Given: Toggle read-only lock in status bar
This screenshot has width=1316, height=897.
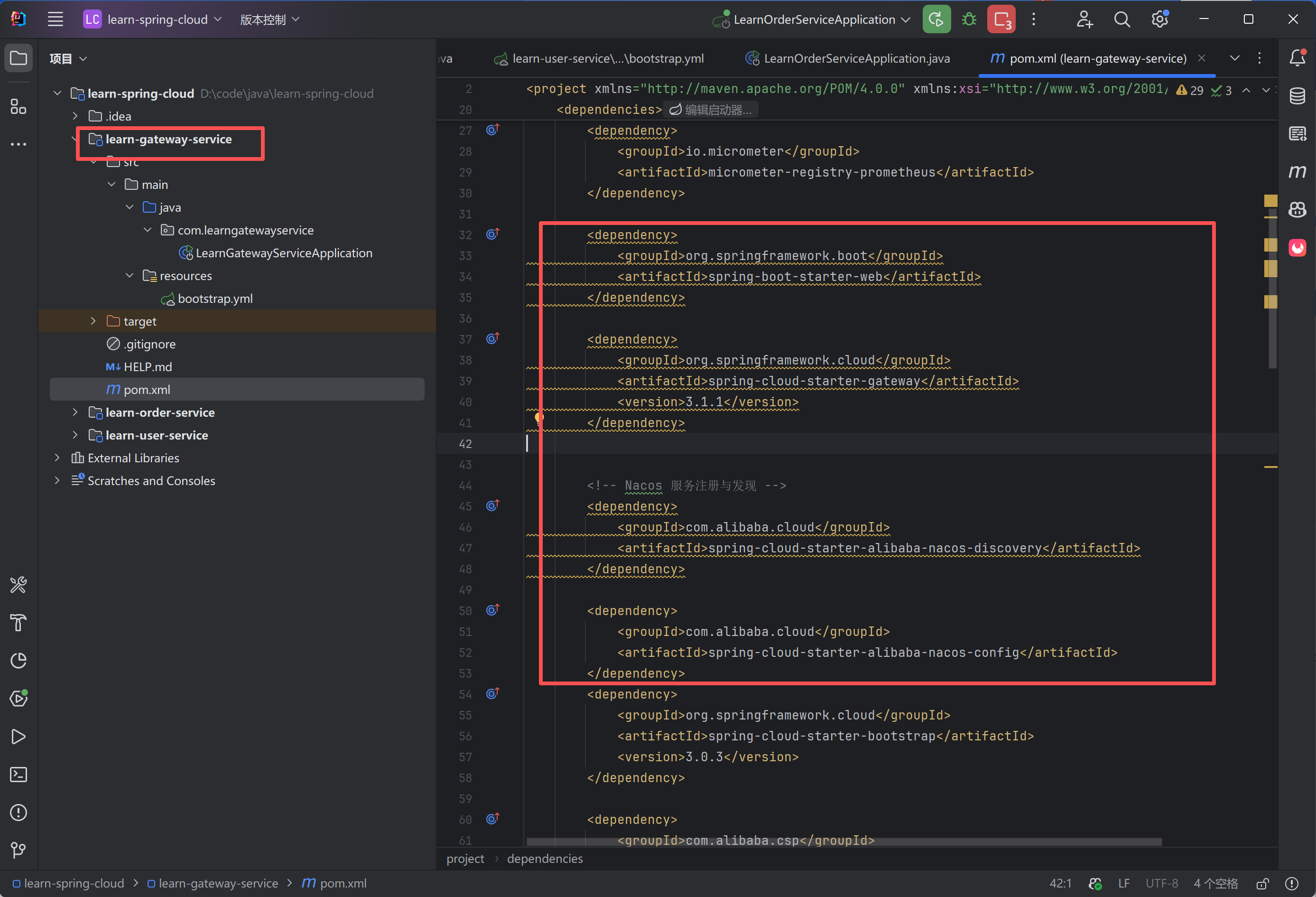Looking at the screenshot, I should (x=1262, y=883).
